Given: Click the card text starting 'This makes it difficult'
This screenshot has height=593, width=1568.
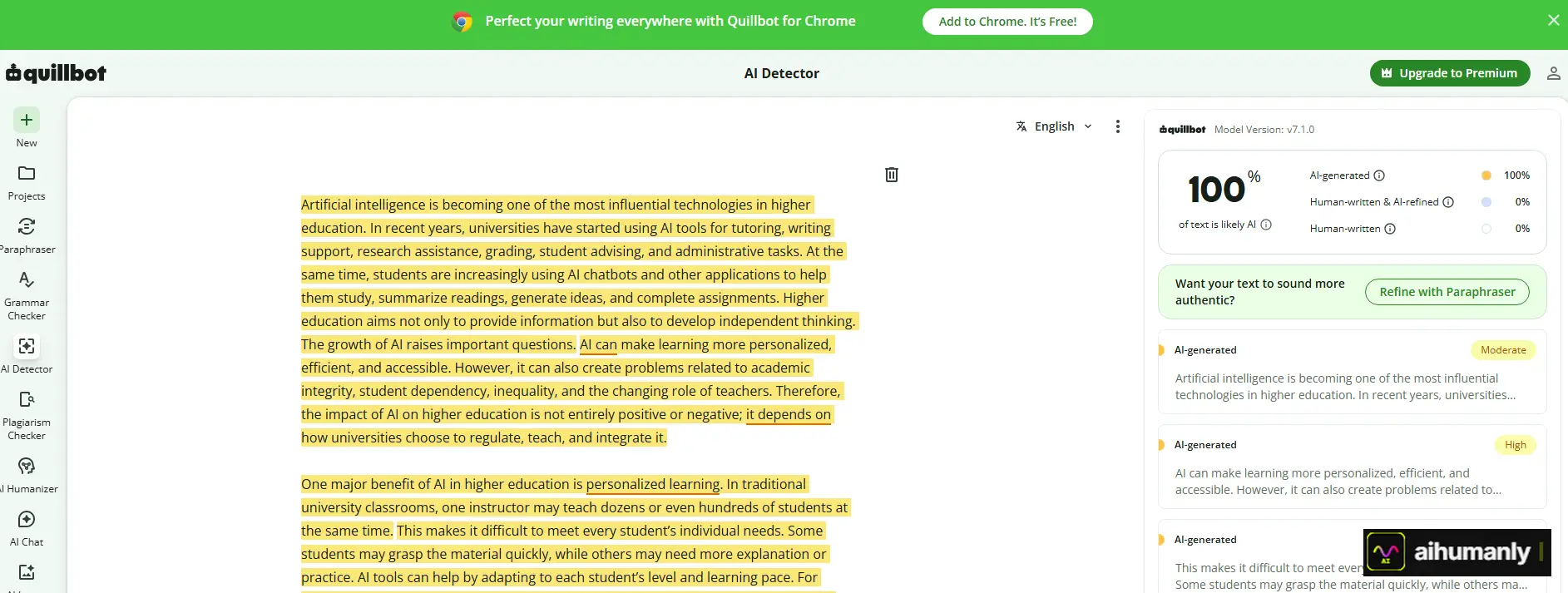Looking at the screenshot, I should (1351, 576).
